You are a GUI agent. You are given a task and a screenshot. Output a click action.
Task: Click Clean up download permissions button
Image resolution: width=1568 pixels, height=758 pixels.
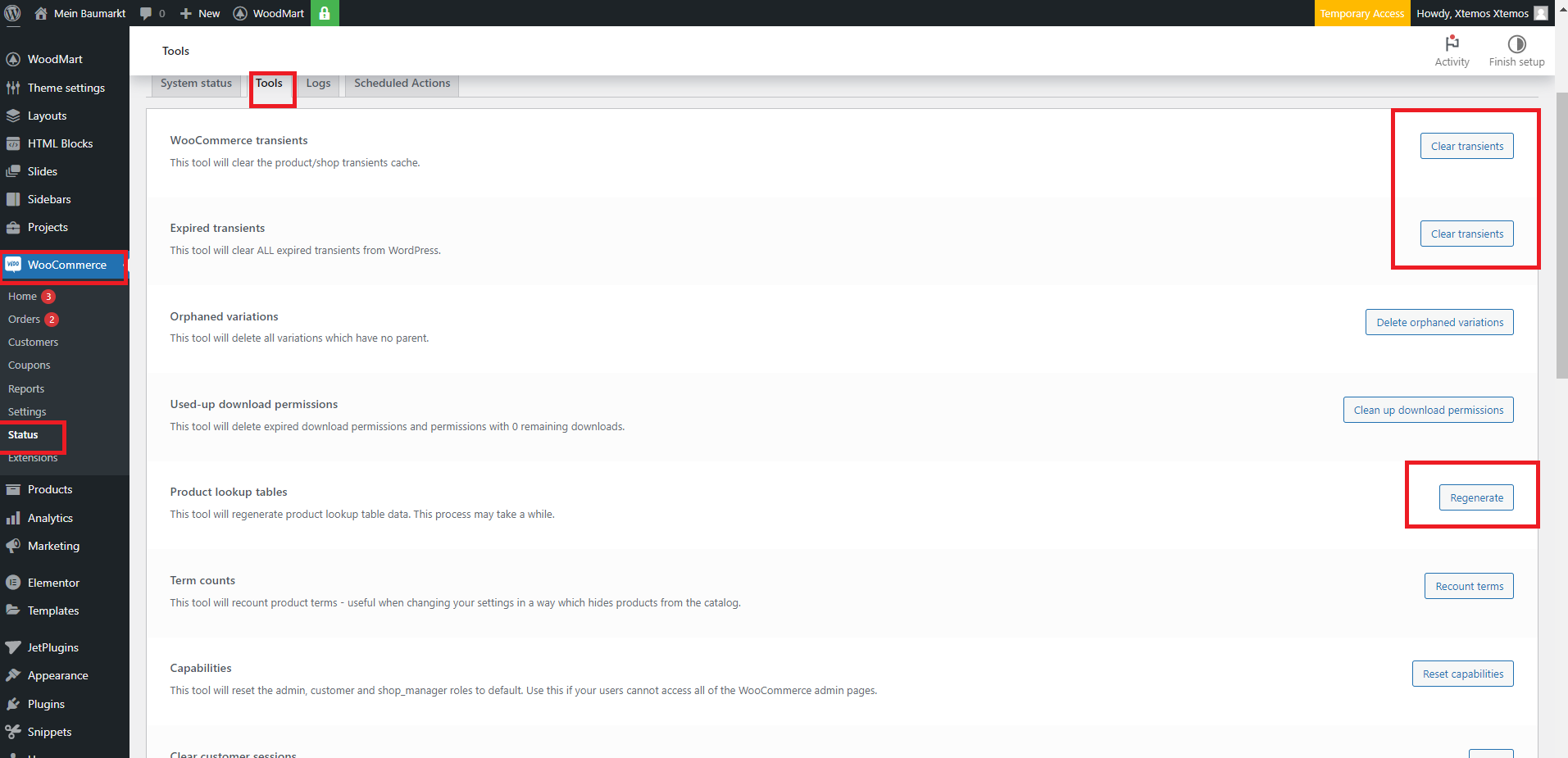click(1428, 410)
